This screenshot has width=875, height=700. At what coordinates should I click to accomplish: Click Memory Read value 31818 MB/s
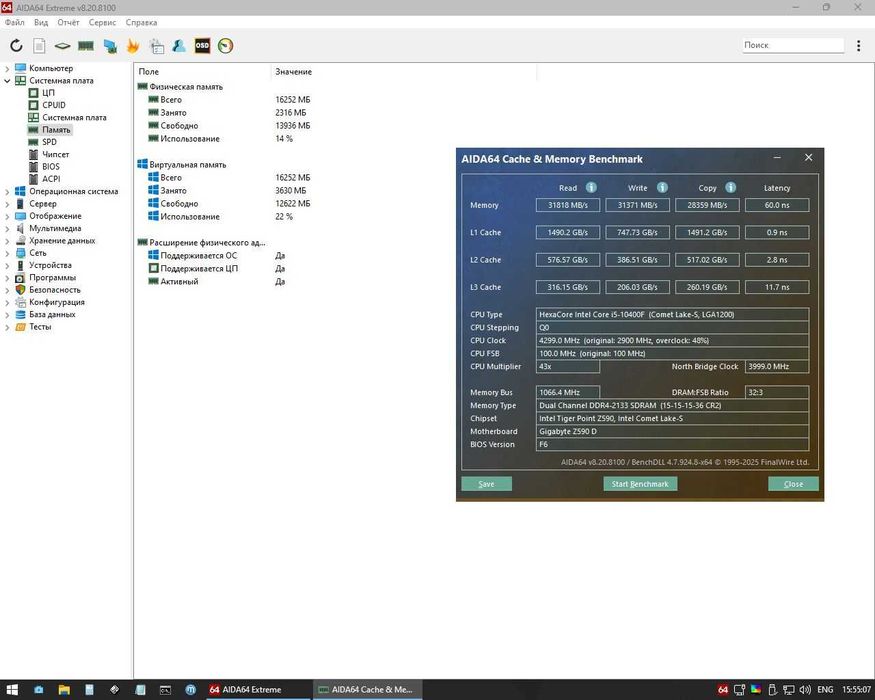click(x=568, y=205)
